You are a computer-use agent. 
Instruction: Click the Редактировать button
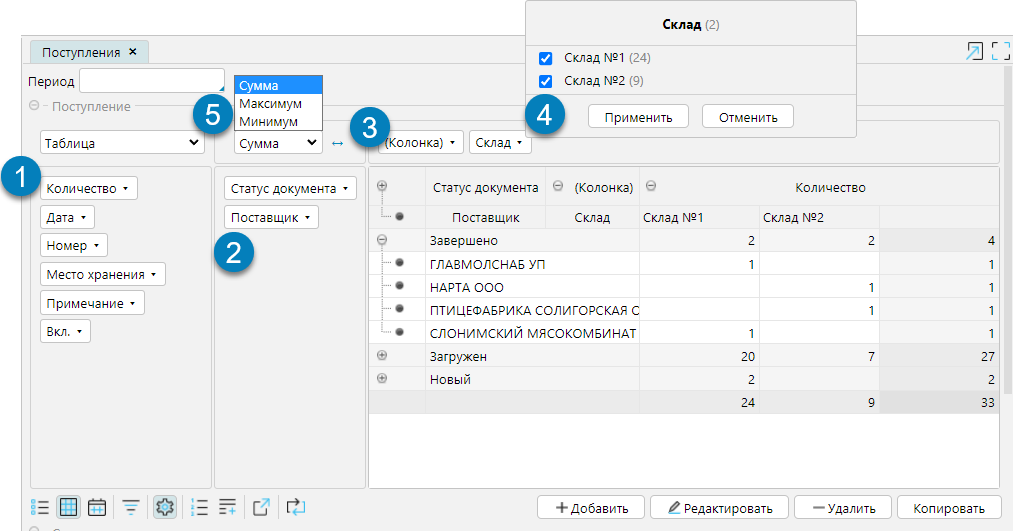[x=718, y=507]
